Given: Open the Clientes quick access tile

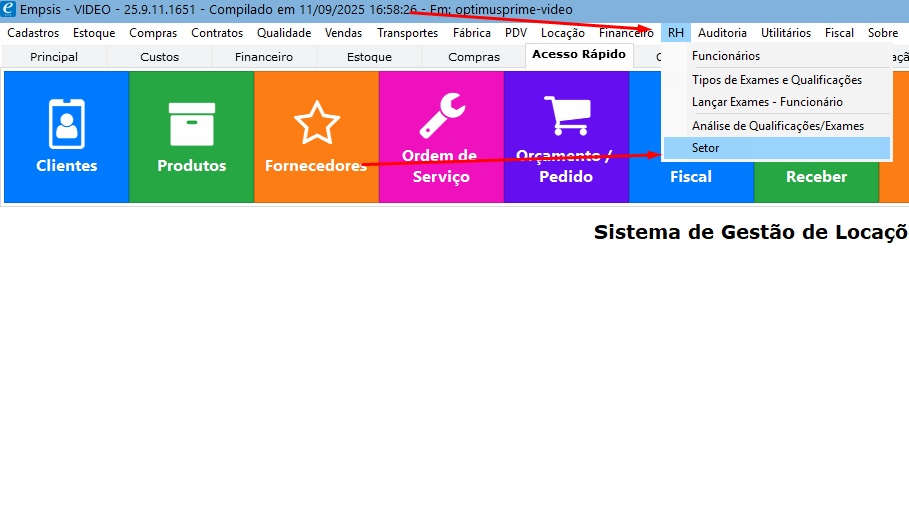Looking at the screenshot, I should [x=67, y=137].
